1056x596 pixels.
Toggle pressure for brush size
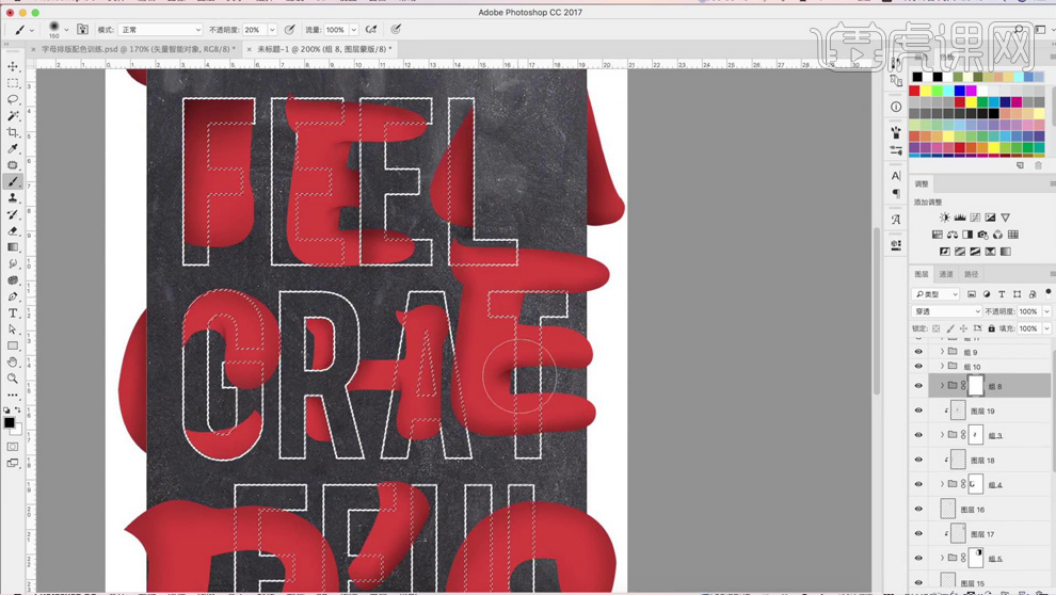396,29
